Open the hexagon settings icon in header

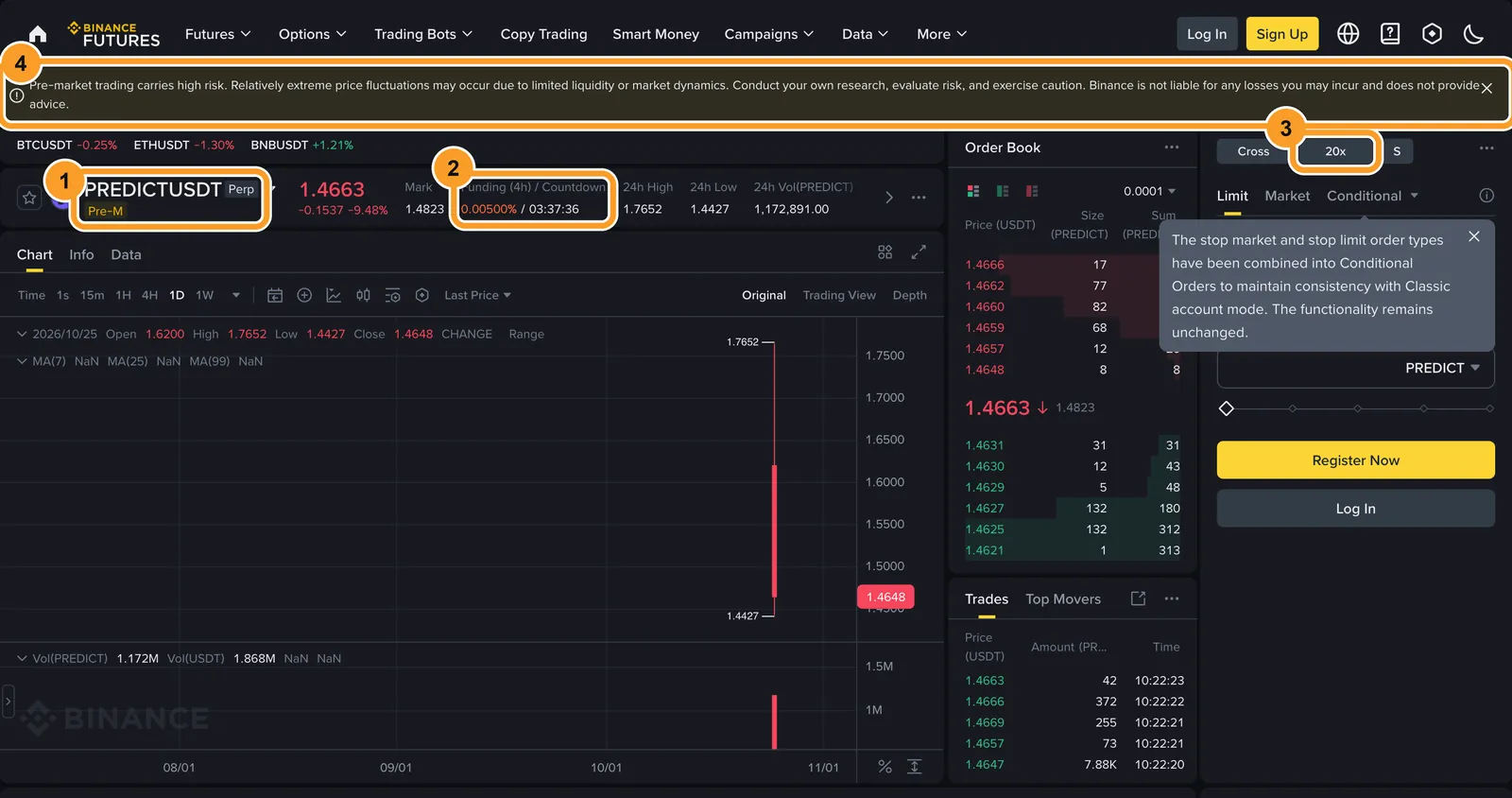click(x=1433, y=34)
